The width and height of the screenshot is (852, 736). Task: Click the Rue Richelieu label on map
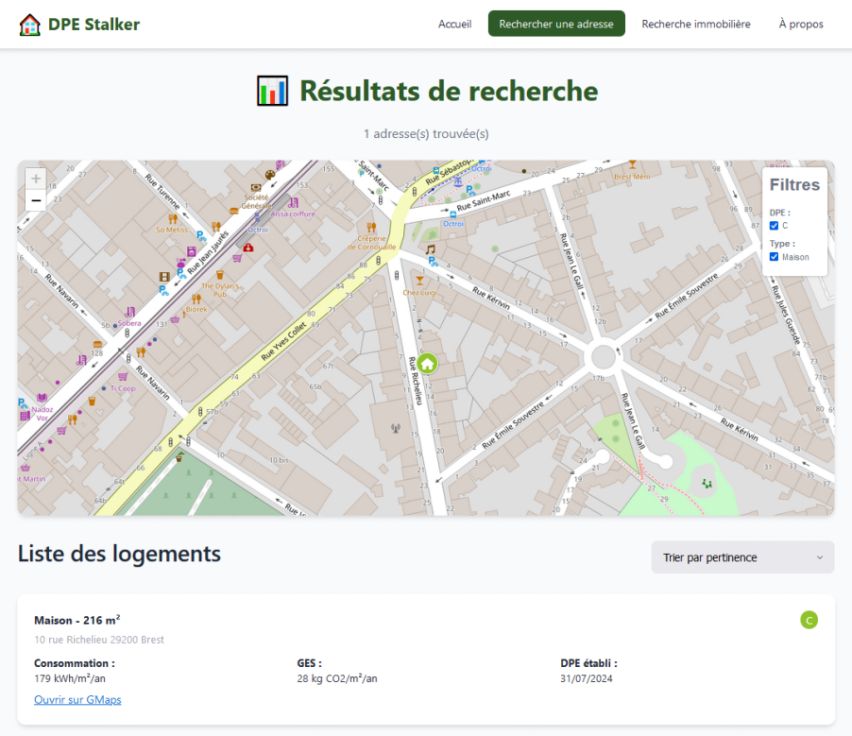coord(415,380)
